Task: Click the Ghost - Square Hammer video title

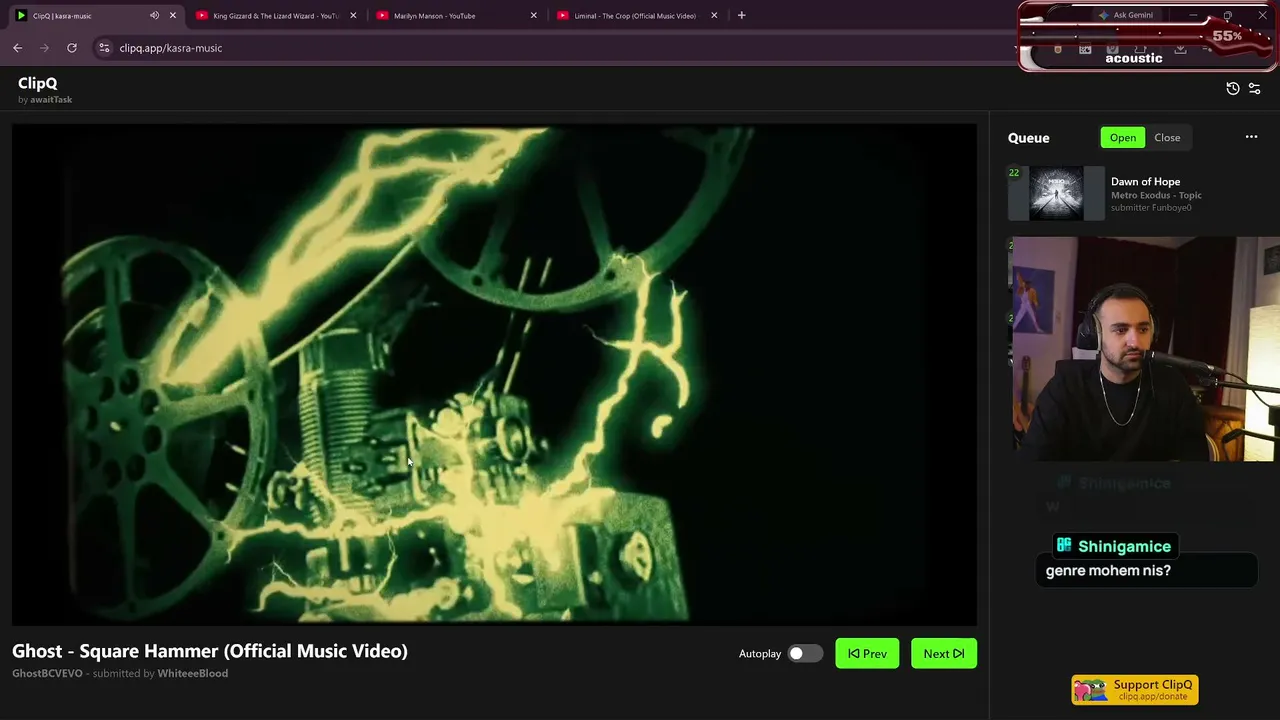Action: 210,651
